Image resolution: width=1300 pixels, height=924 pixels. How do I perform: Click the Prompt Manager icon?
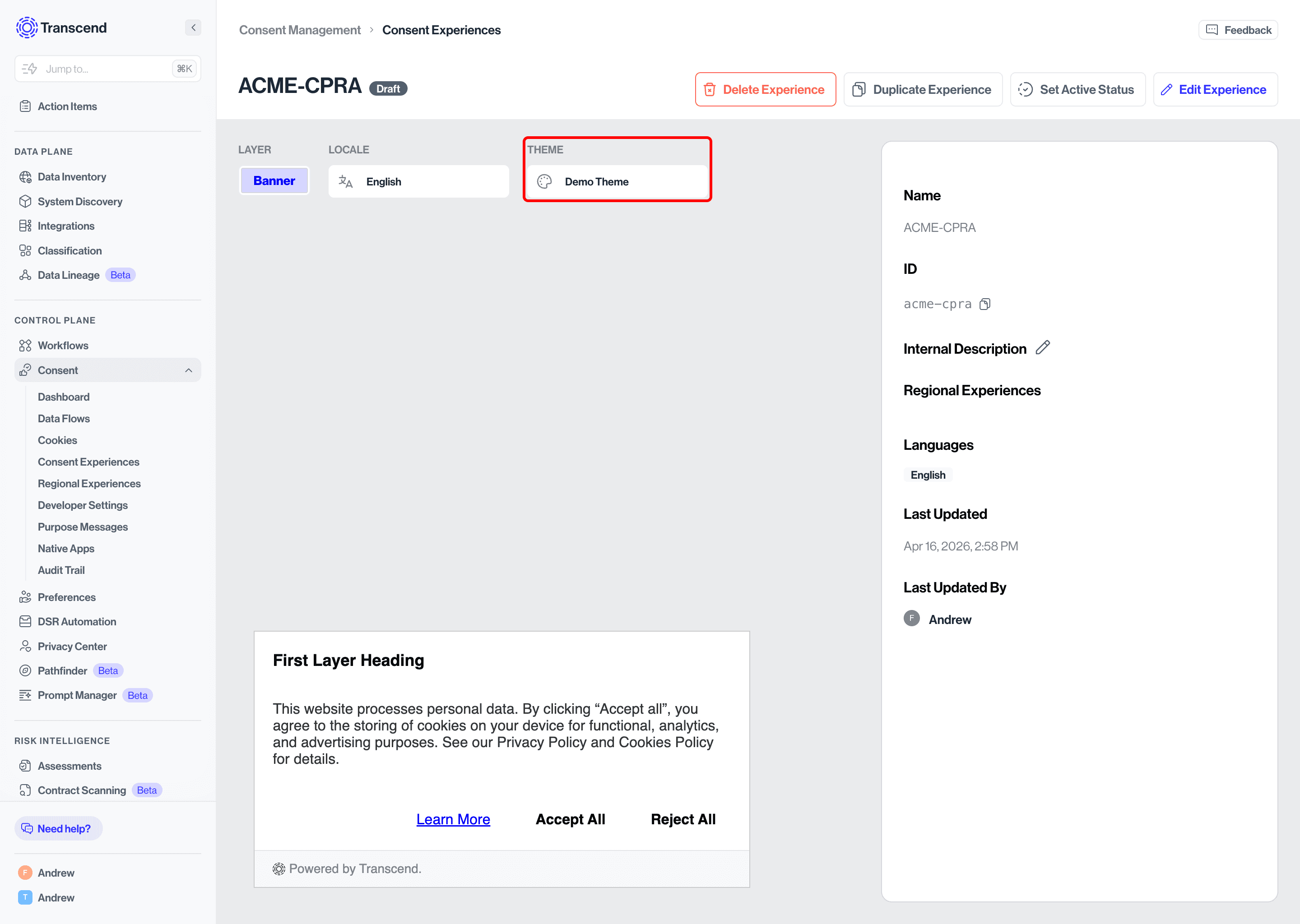pyautogui.click(x=25, y=695)
